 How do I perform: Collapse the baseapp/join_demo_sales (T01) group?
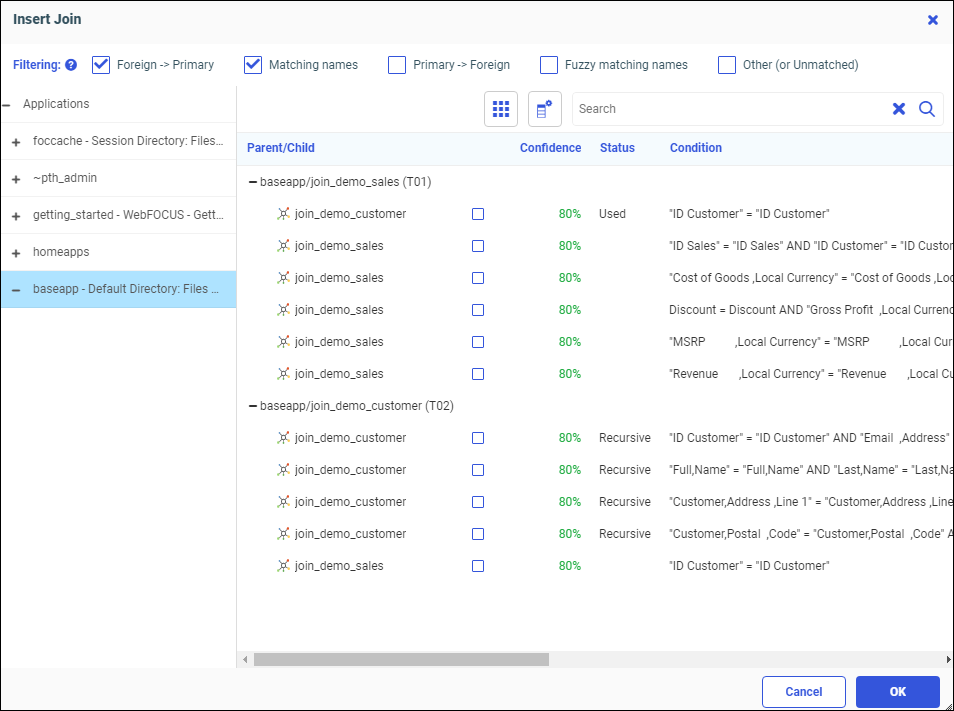[x=252, y=182]
